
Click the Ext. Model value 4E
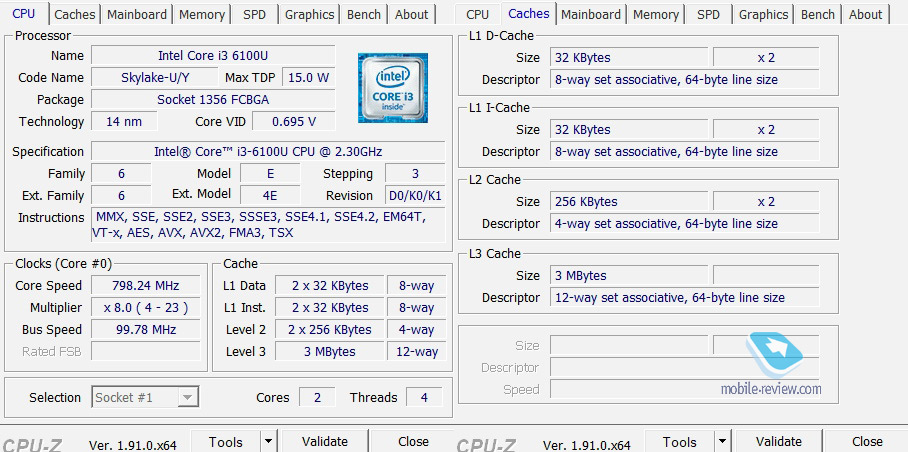coord(270,196)
